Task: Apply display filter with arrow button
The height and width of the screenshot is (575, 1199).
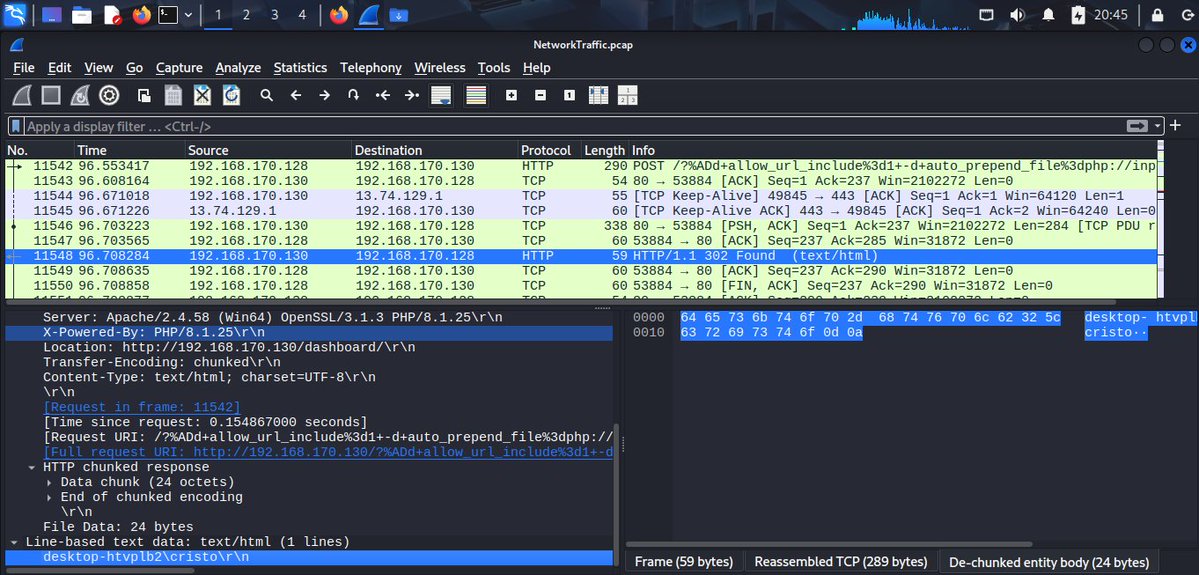Action: [x=1138, y=126]
